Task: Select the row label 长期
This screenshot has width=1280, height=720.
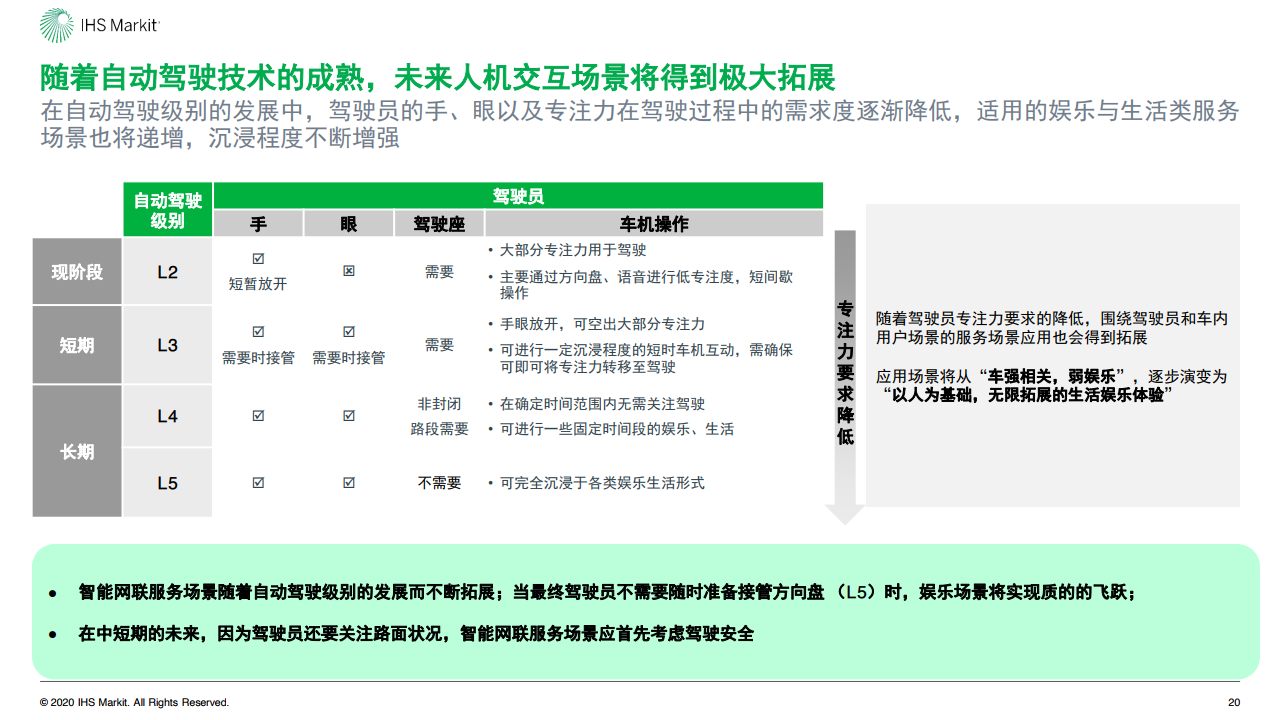Action: [x=77, y=451]
